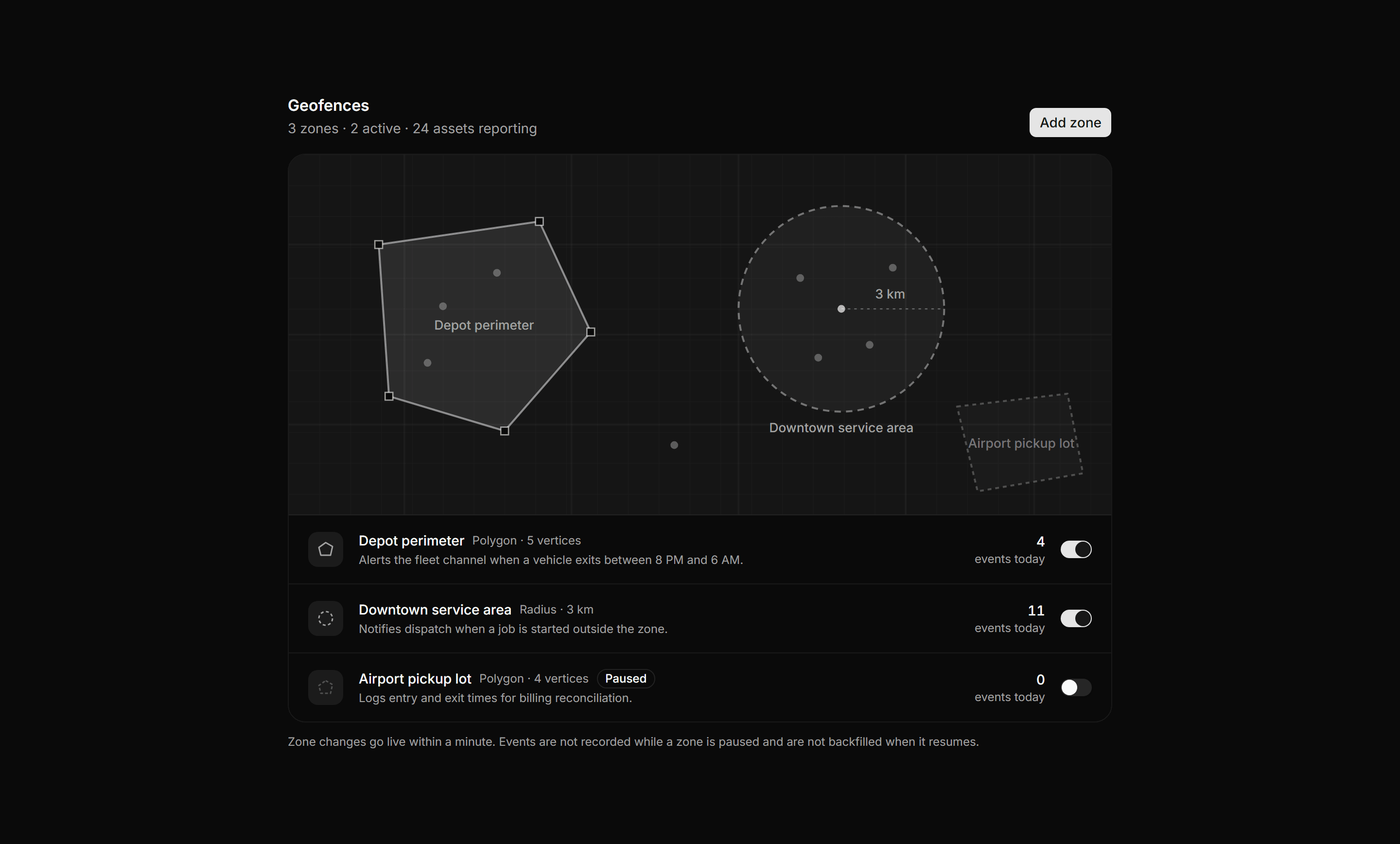Click the "Zone changes go live" footnote
The width and height of the screenshot is (1400, 844).
[x=633, y=742]
